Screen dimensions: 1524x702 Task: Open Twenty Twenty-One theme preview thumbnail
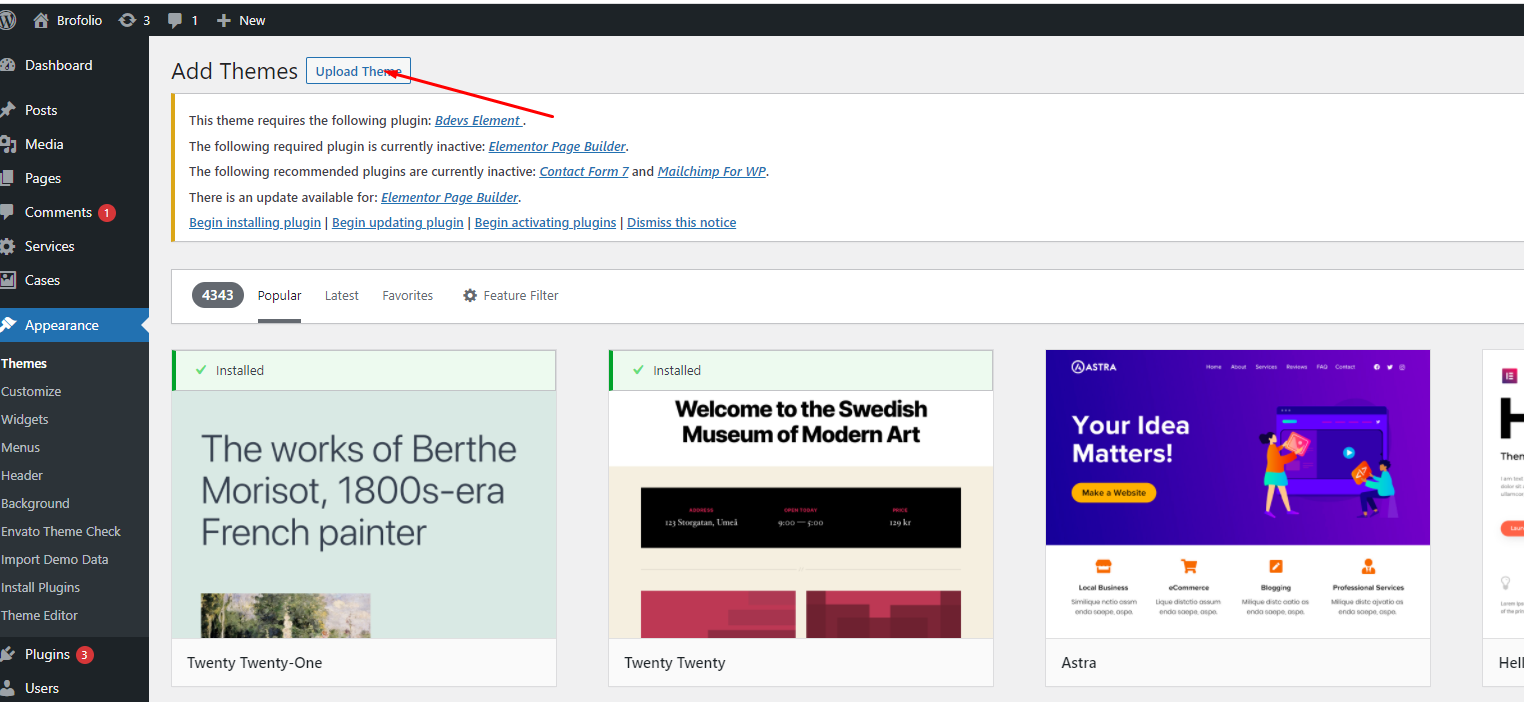point(364,494)
